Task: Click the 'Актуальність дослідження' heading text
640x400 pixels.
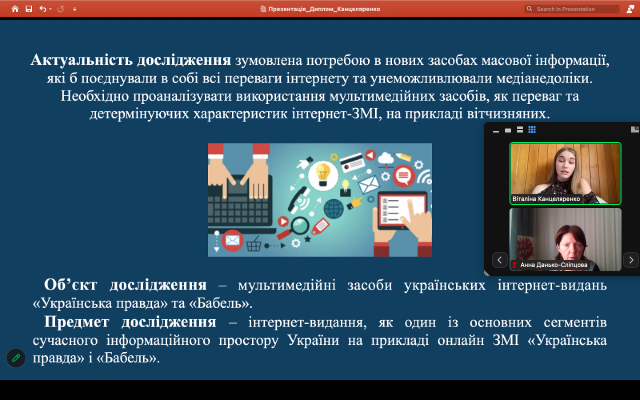Action: (131, 60)
